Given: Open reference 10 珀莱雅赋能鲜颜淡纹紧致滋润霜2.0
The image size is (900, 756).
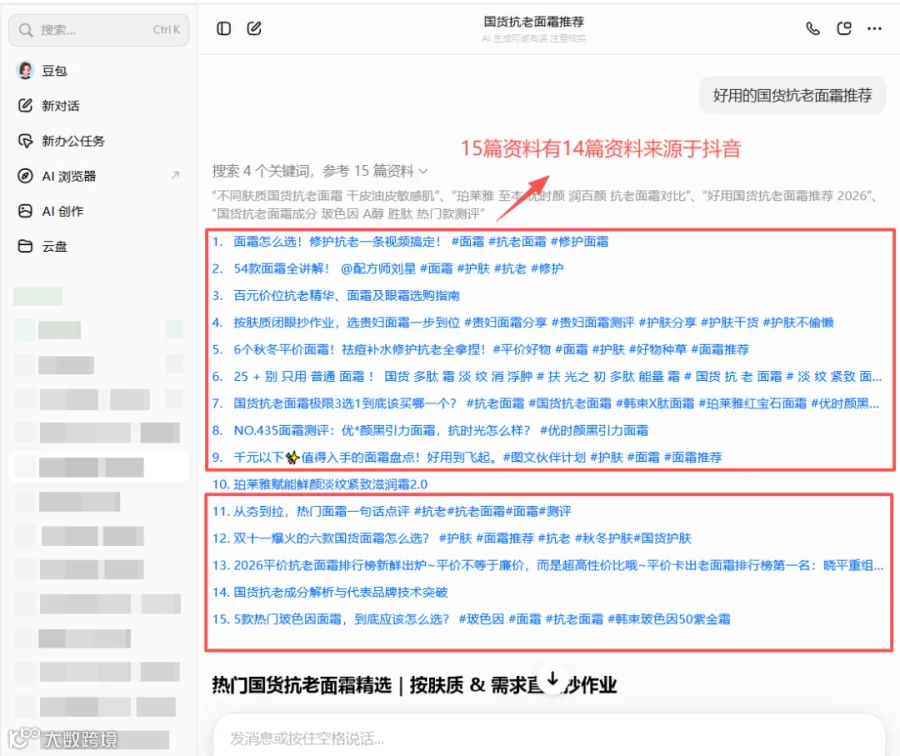Looking at the screenshot, I should click(x=330, y=484).
